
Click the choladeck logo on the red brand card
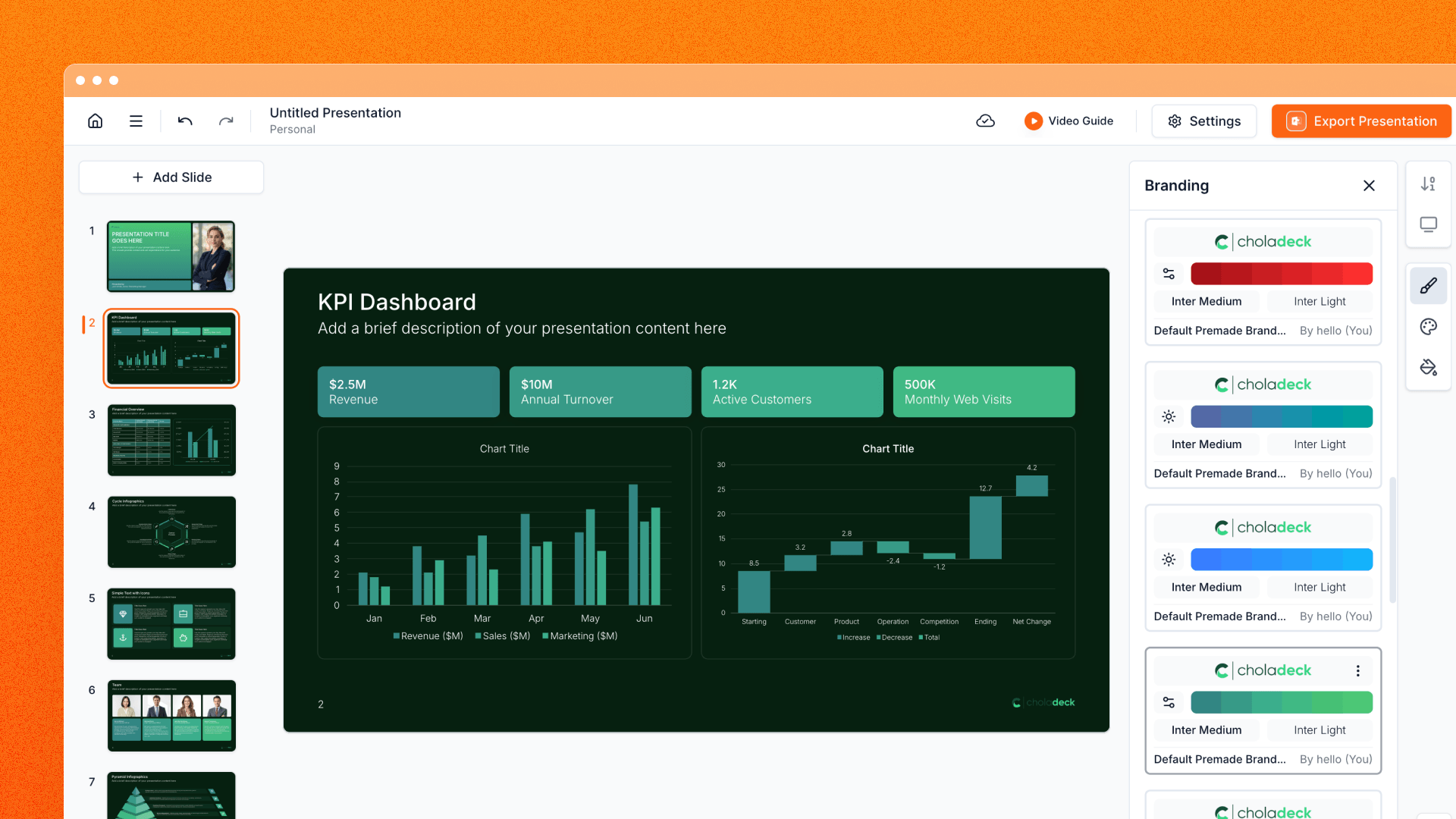coord(1263,242)
